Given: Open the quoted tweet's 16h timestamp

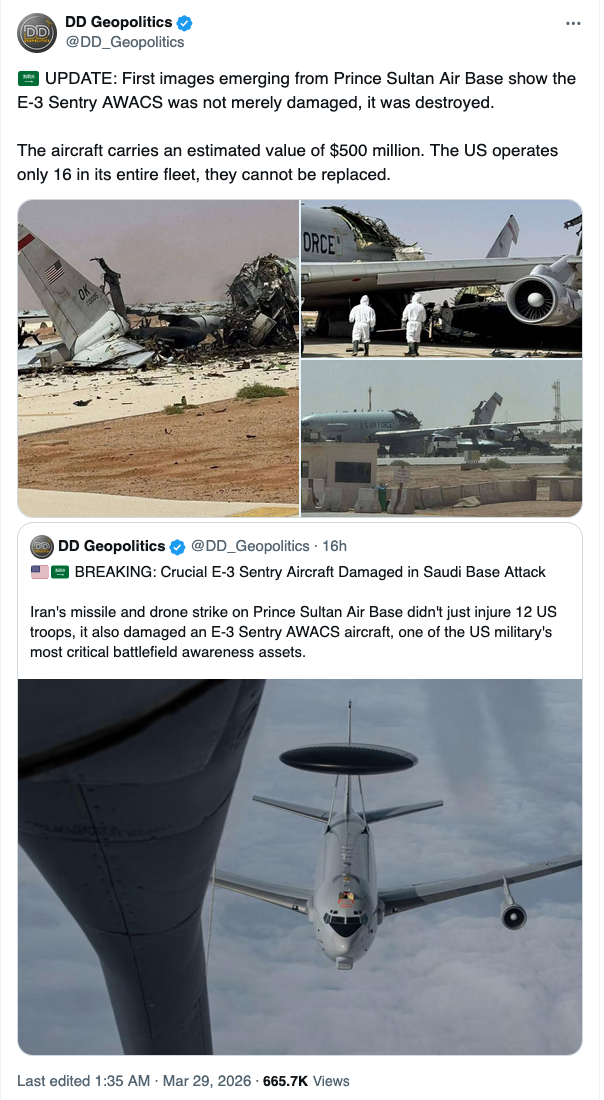Looking at the screenshot, I should point(335,546).
